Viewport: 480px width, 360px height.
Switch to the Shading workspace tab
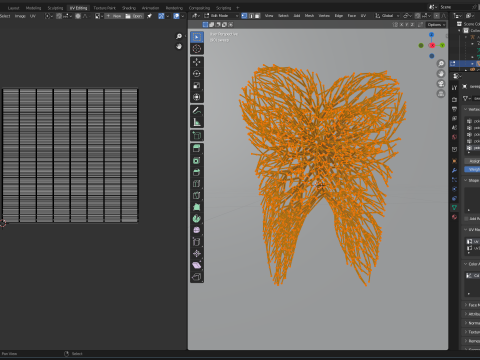[129, 8]
